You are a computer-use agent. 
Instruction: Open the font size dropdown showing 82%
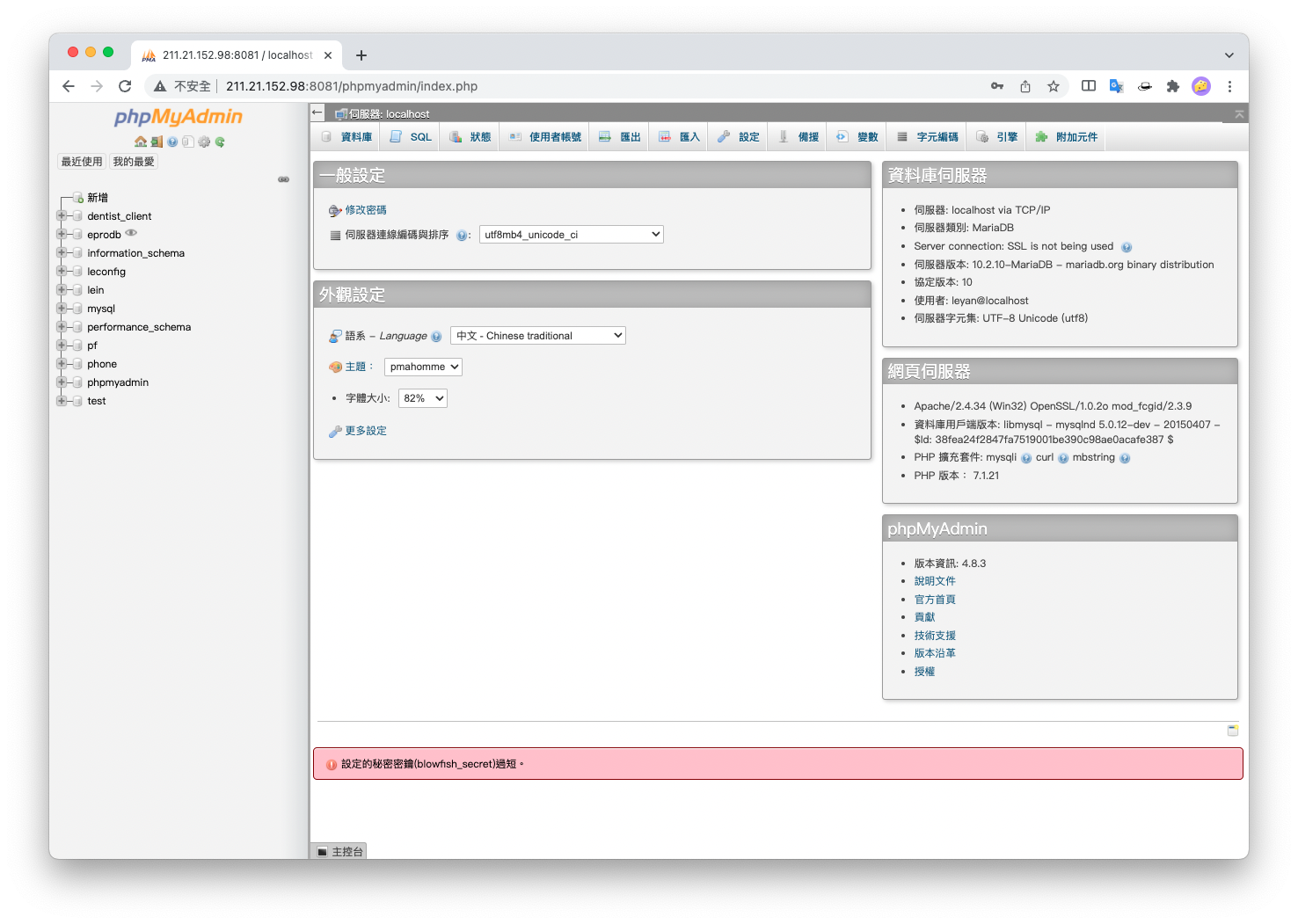click(423, 398)
